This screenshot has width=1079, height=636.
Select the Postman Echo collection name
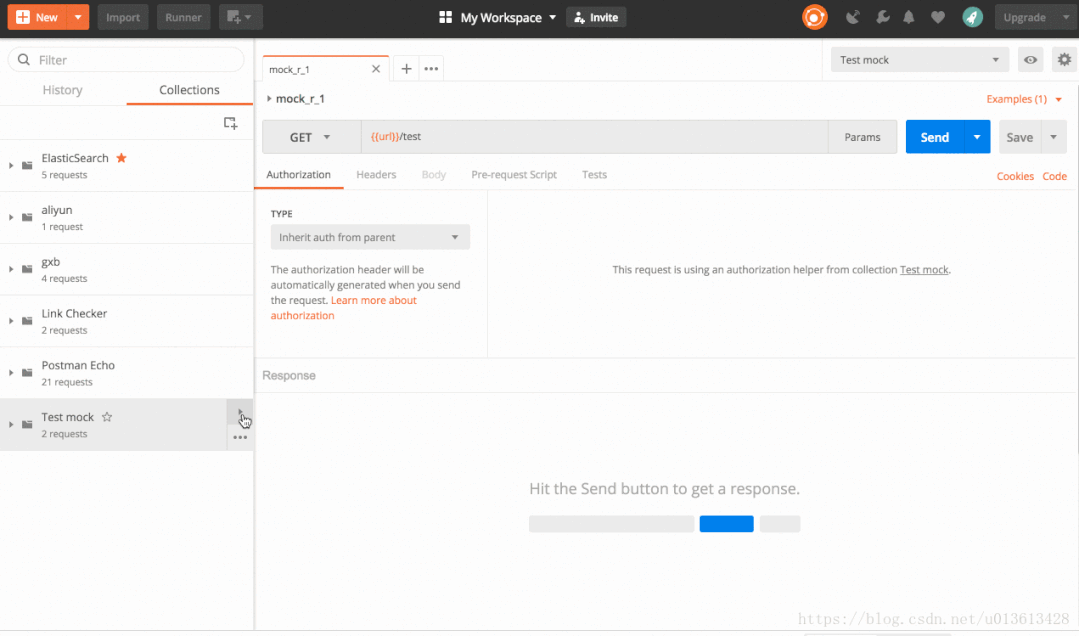click(78, 365)
